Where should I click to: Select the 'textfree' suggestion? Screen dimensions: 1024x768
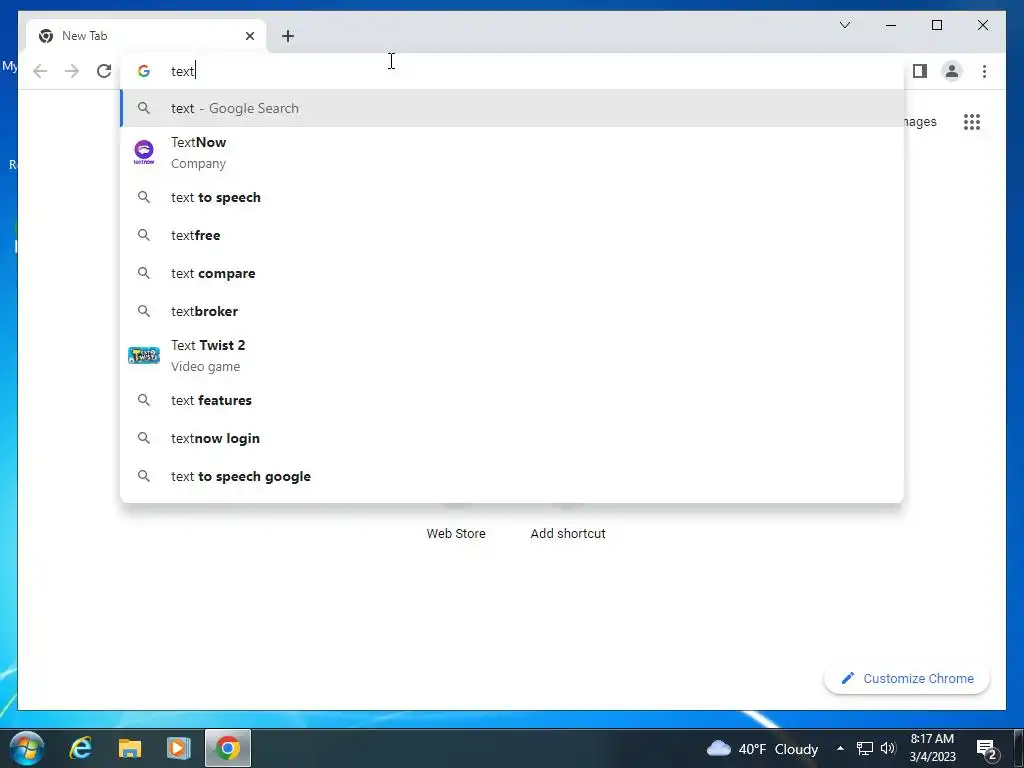[x=513, y=235]
